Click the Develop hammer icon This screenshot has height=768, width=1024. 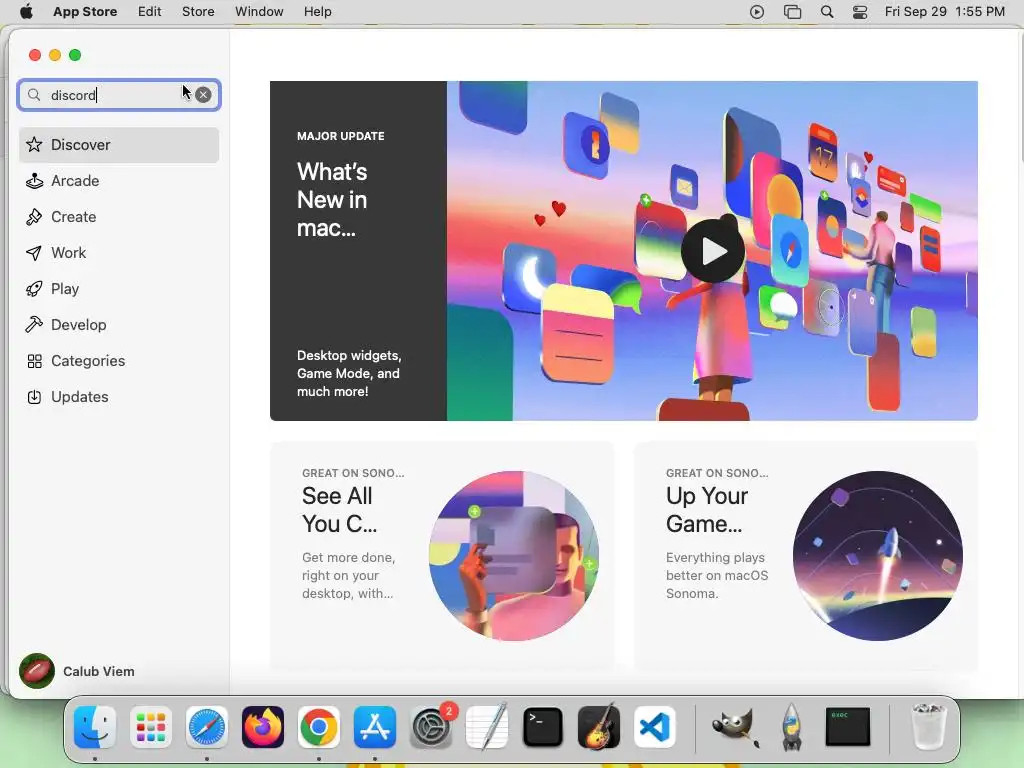(34, 325)
